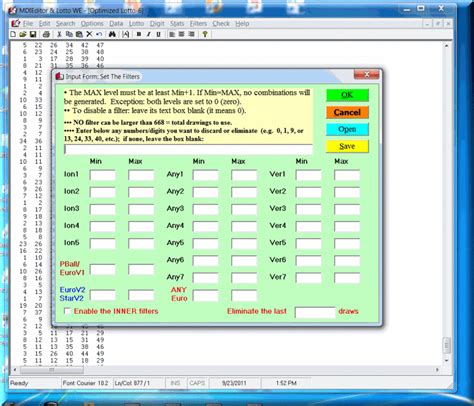474x406 pixels.
Task: Click the Ver3 Max input box
Action: coord(347,209)
